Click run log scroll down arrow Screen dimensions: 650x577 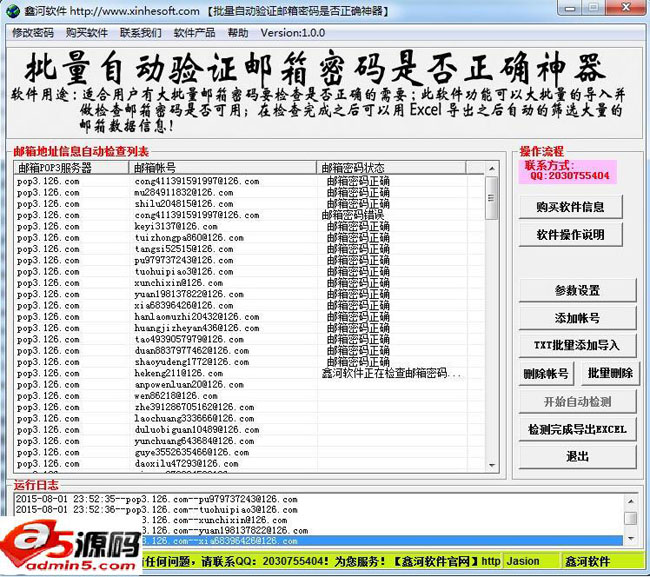[x=631, y=538]
